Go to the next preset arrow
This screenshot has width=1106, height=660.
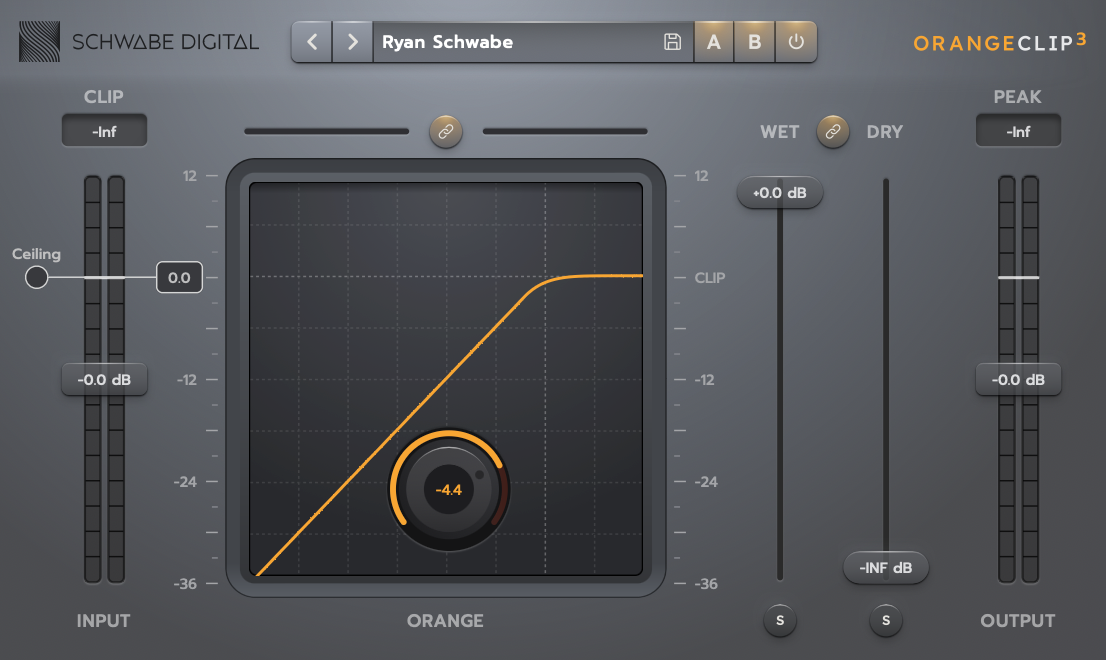pos(353,42)
